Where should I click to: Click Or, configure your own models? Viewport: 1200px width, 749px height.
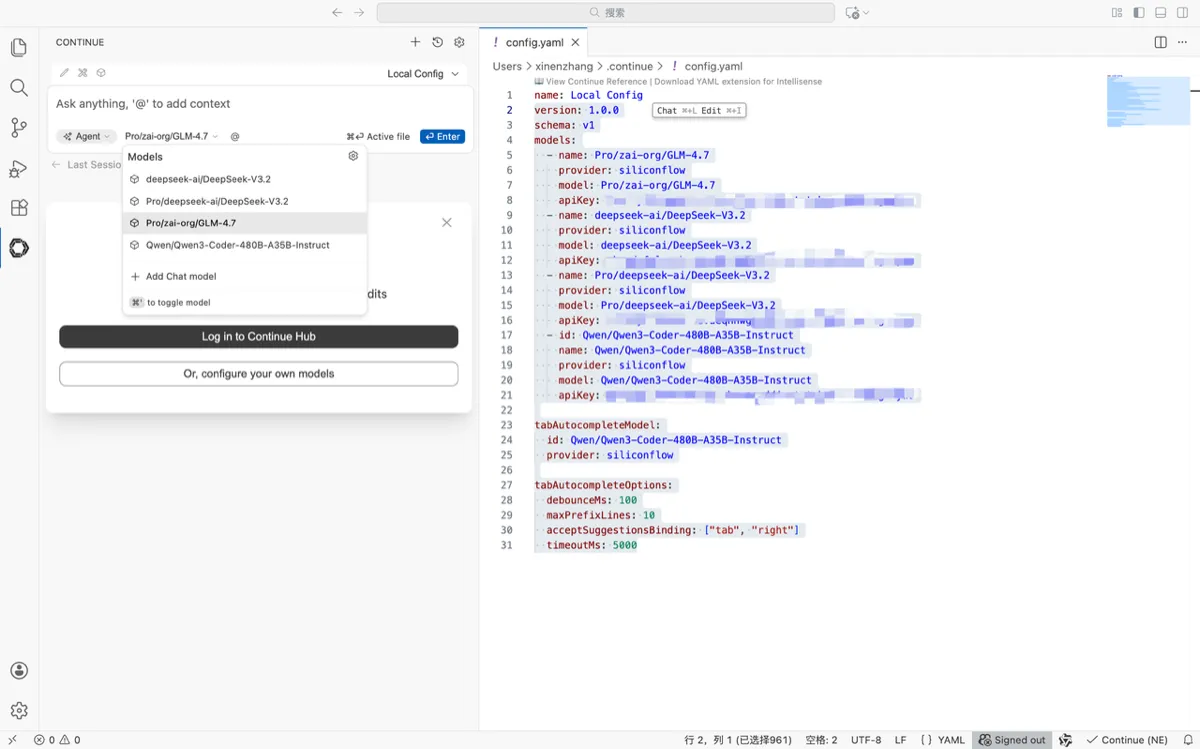tap(259, 374)
